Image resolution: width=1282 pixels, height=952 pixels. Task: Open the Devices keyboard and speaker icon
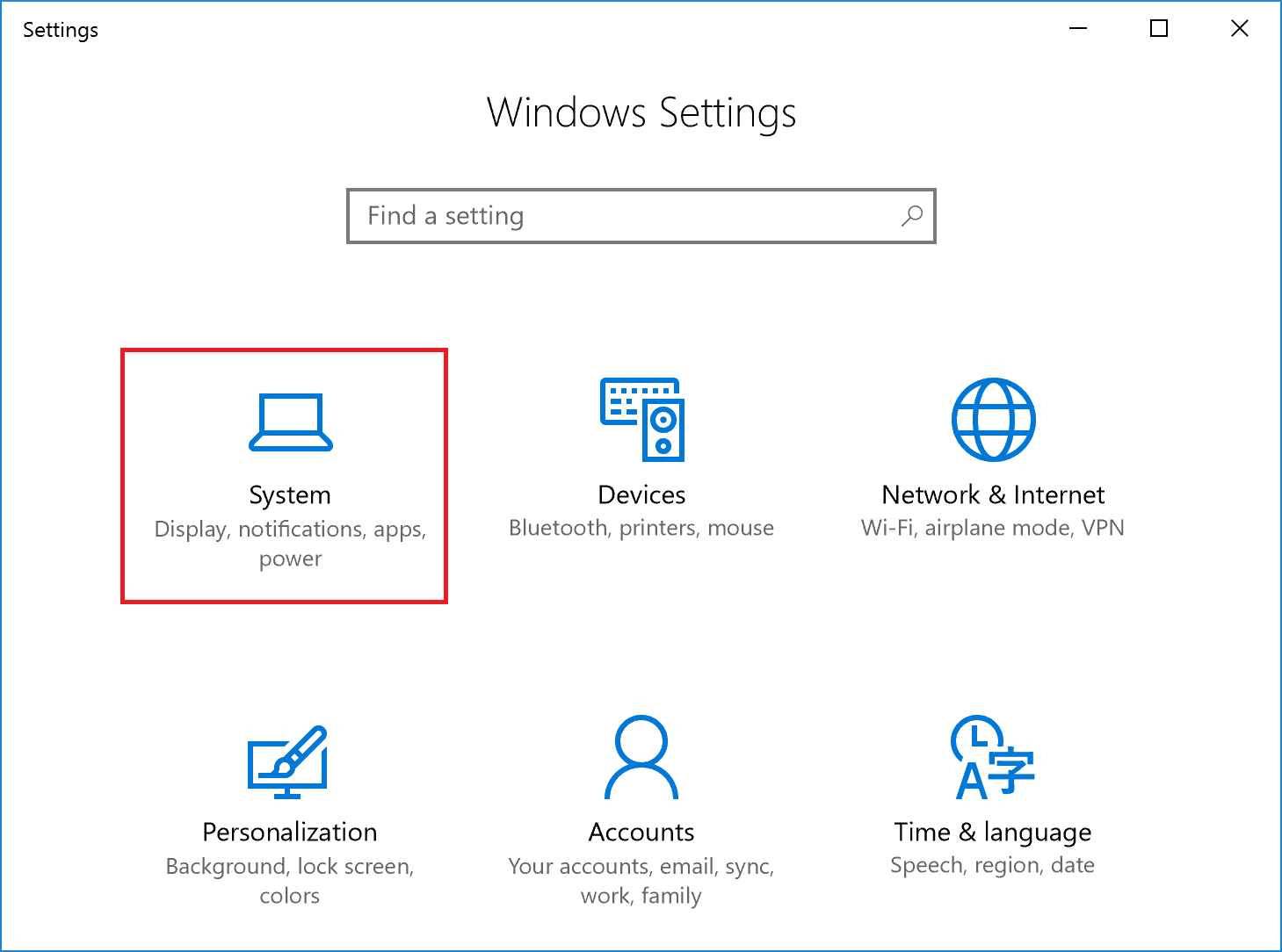(642, 420)
